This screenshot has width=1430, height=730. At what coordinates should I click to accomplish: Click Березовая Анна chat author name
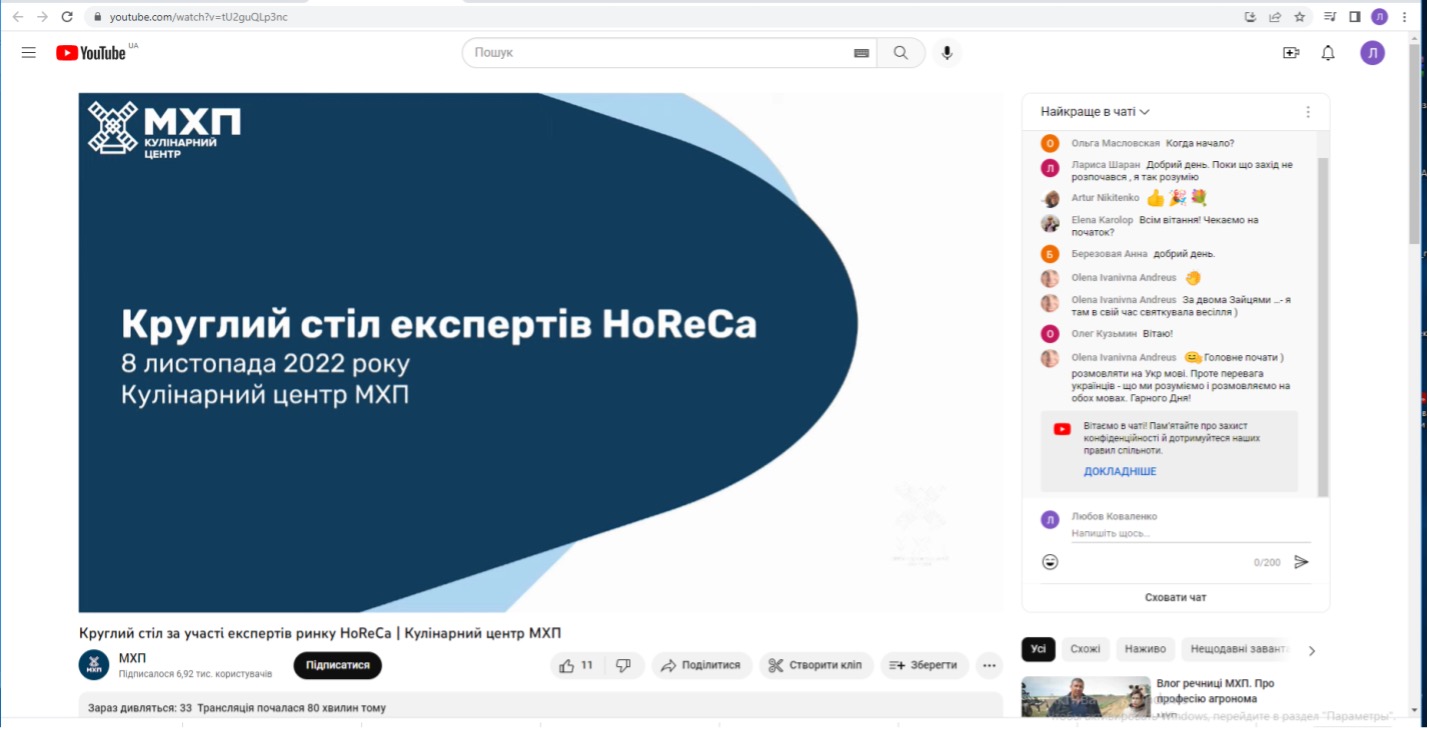1109,254
